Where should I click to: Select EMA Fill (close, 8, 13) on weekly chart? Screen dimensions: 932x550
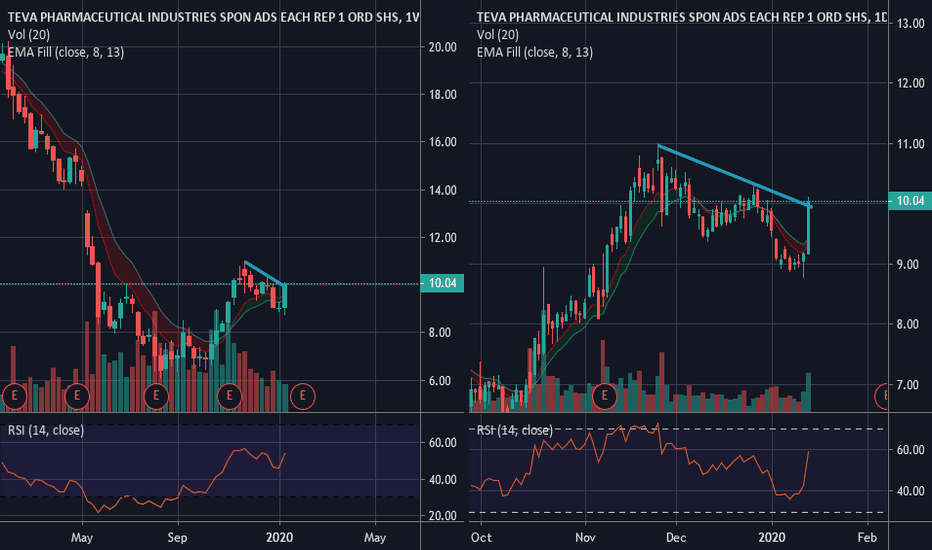[66, 52]
